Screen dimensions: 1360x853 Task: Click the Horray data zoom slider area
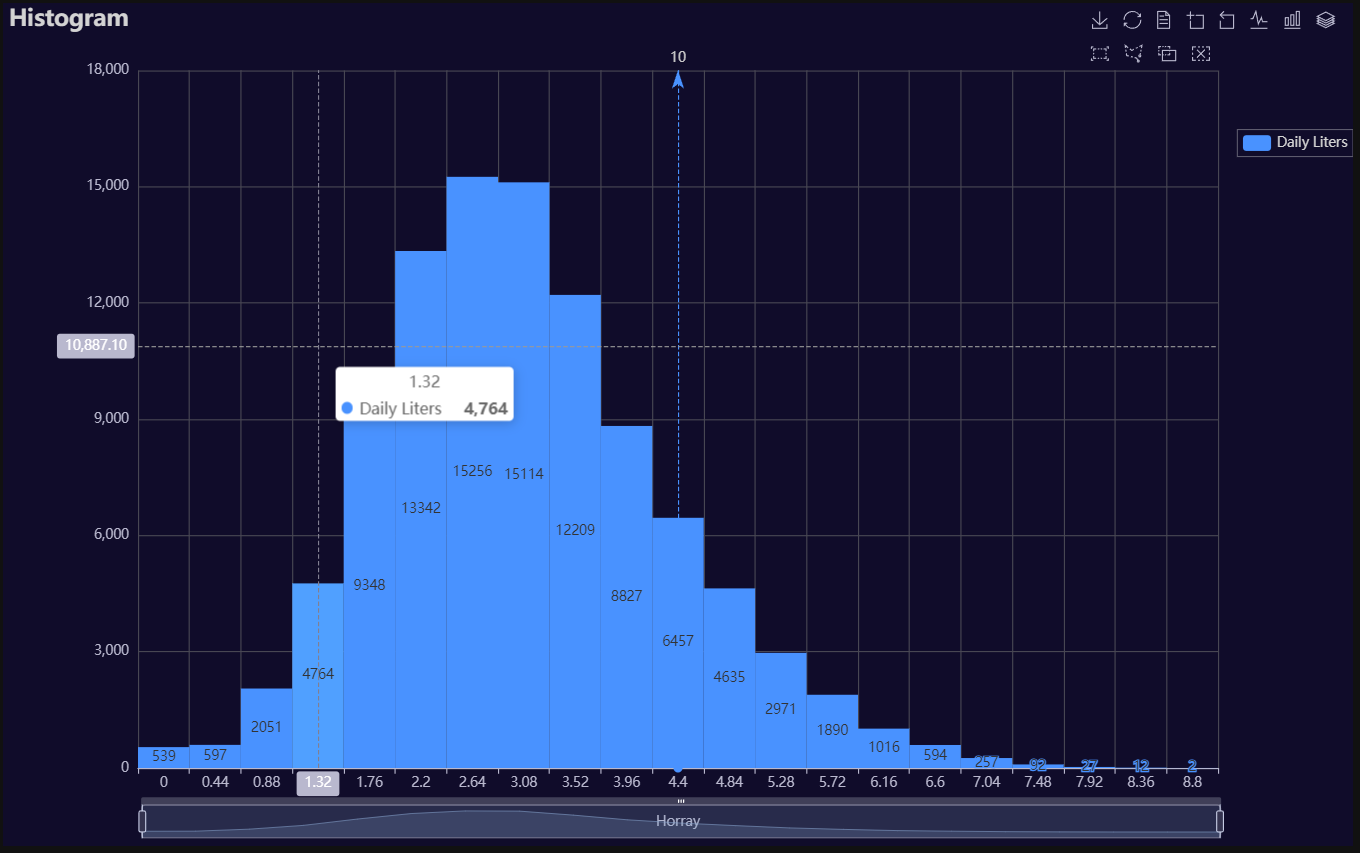point(680,820)
